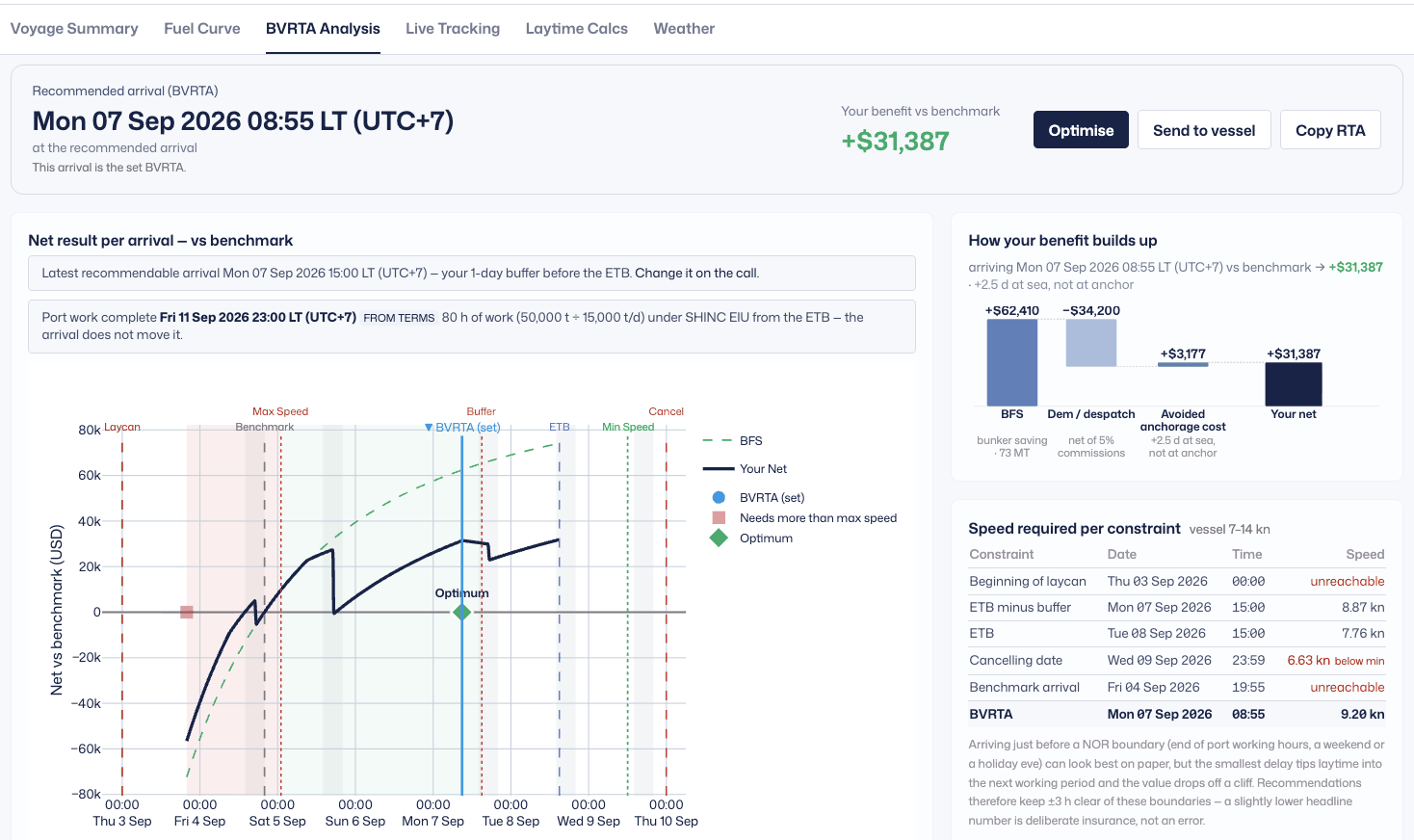
Task: Click the recommended arrival date heading
Action: coord(243,121)
